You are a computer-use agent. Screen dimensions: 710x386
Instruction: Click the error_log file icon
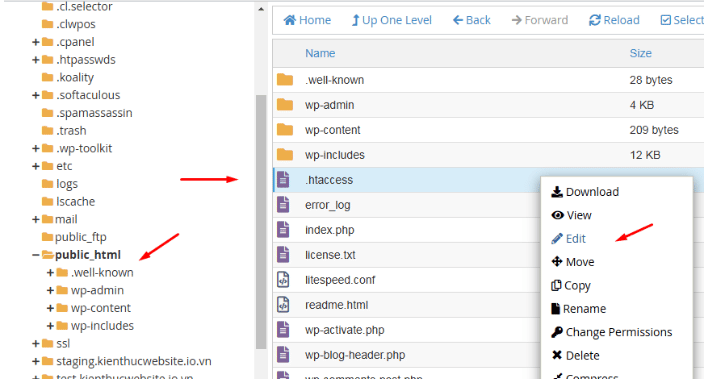coord(283,205)
